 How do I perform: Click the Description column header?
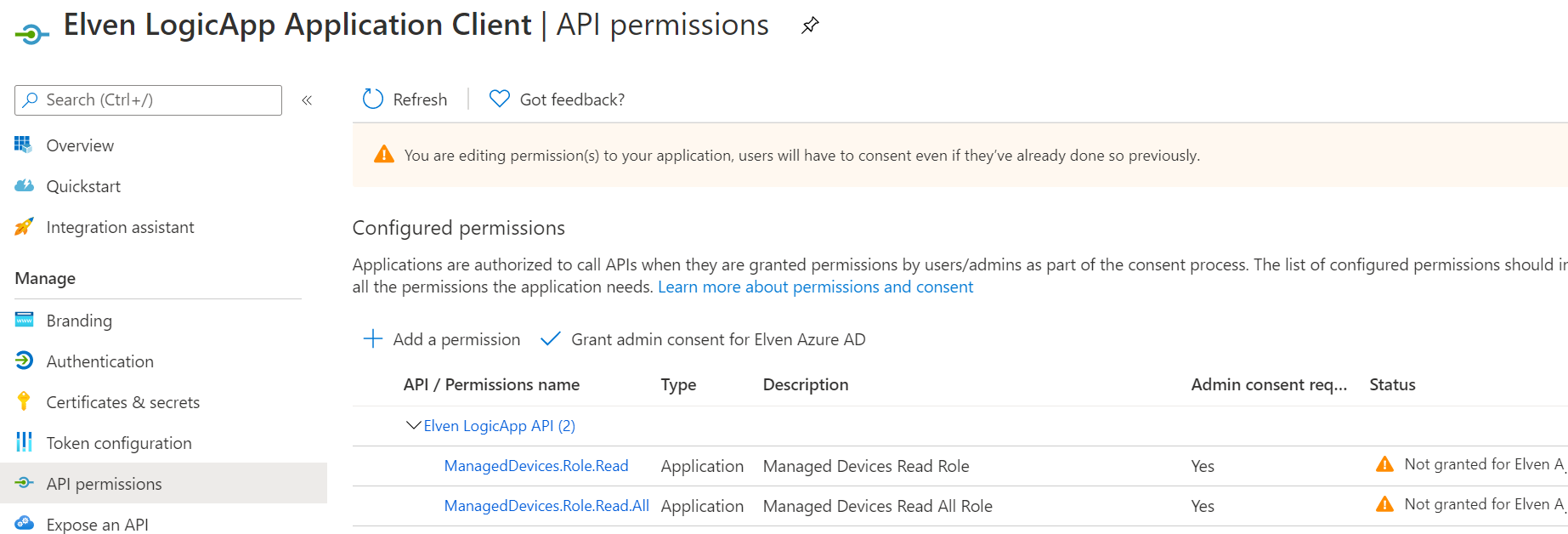806,384
